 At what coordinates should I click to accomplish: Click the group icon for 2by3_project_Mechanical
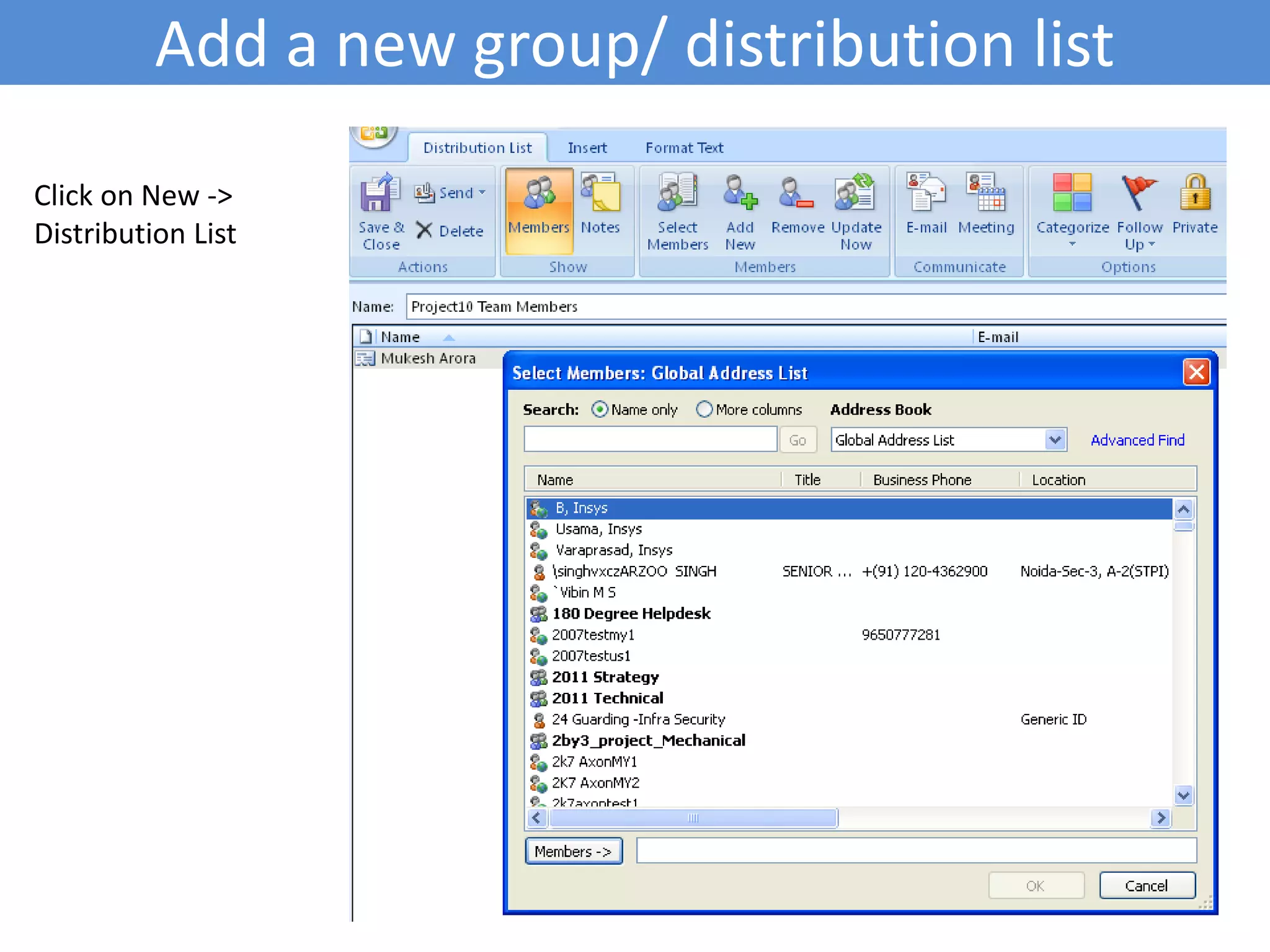point(539,741)
